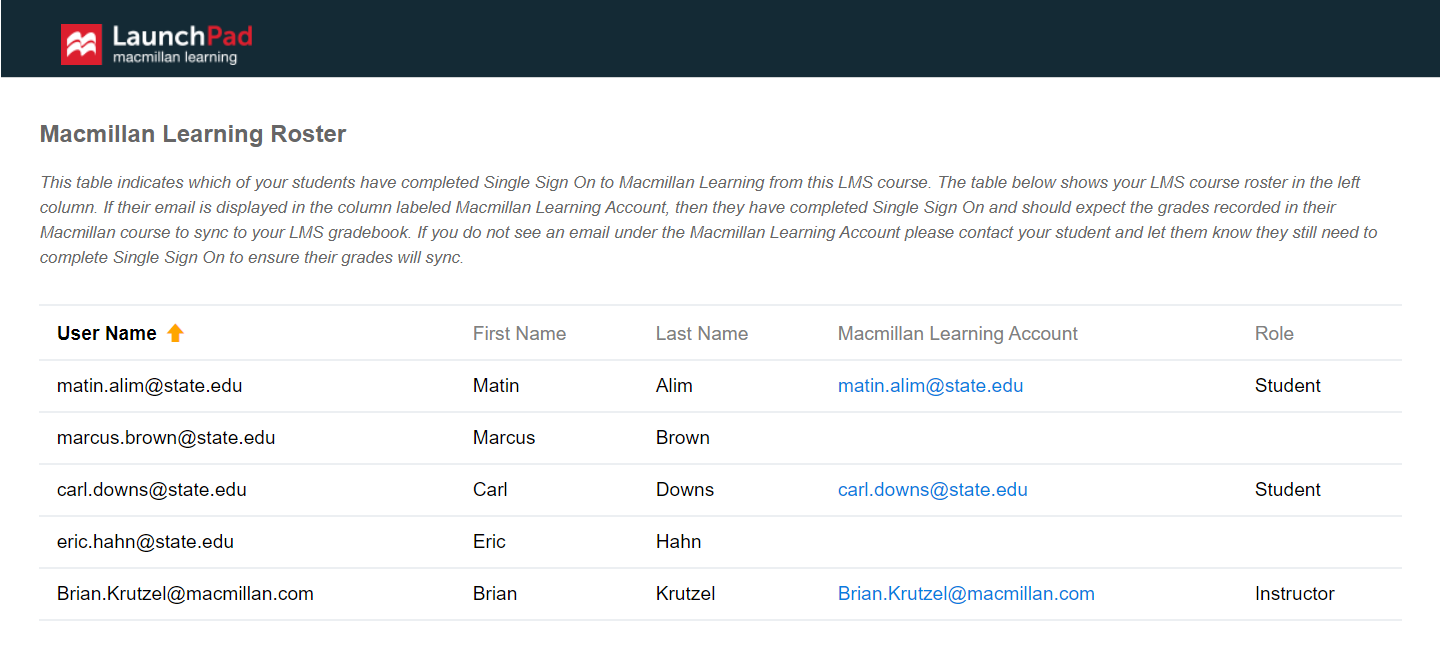Viewport: 1440px width, 648px height.
Task: Sort by First Name column header
Action: tap(519, 334)
